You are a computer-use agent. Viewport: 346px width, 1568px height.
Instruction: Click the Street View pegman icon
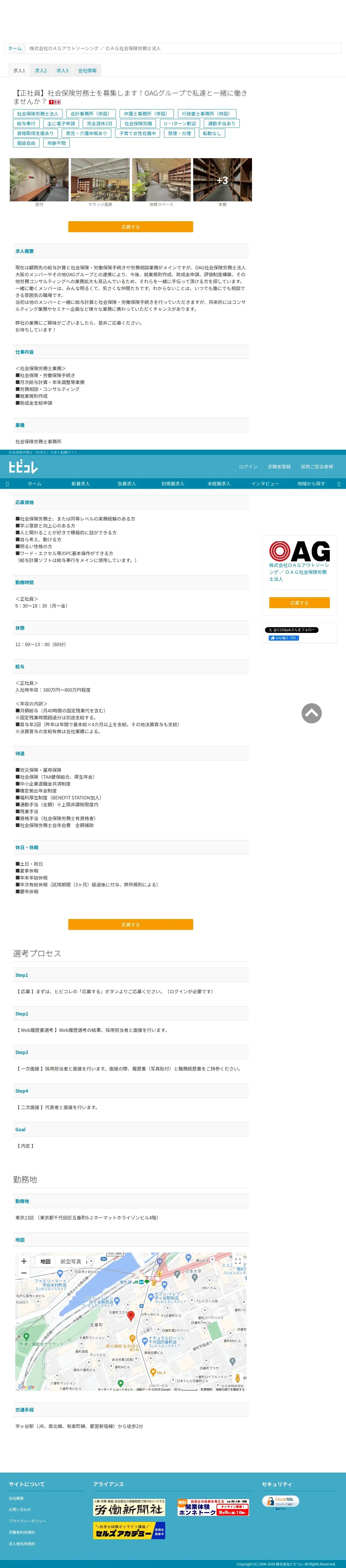(238, 1378)
